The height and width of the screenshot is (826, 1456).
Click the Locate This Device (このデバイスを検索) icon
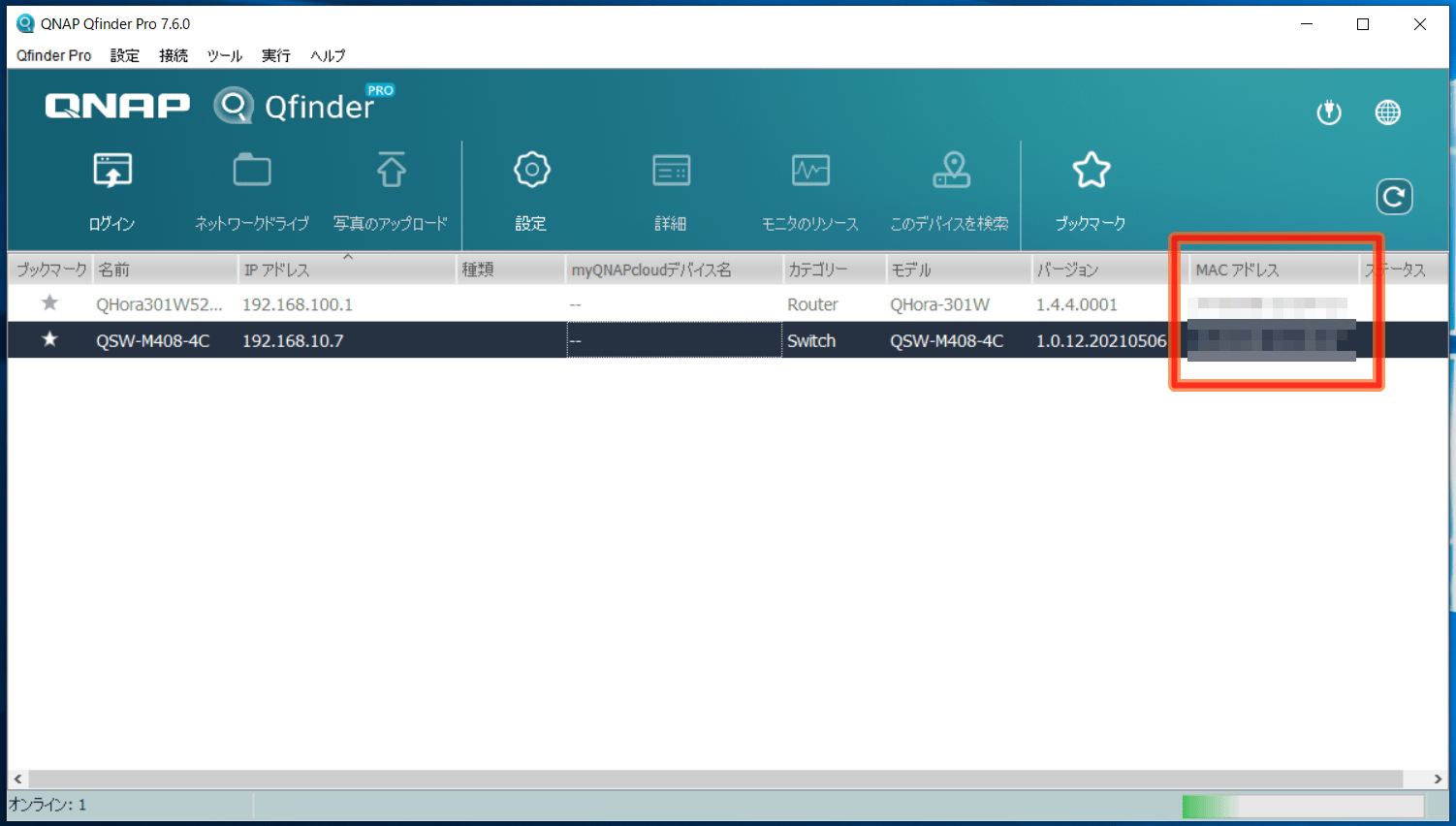951,170
